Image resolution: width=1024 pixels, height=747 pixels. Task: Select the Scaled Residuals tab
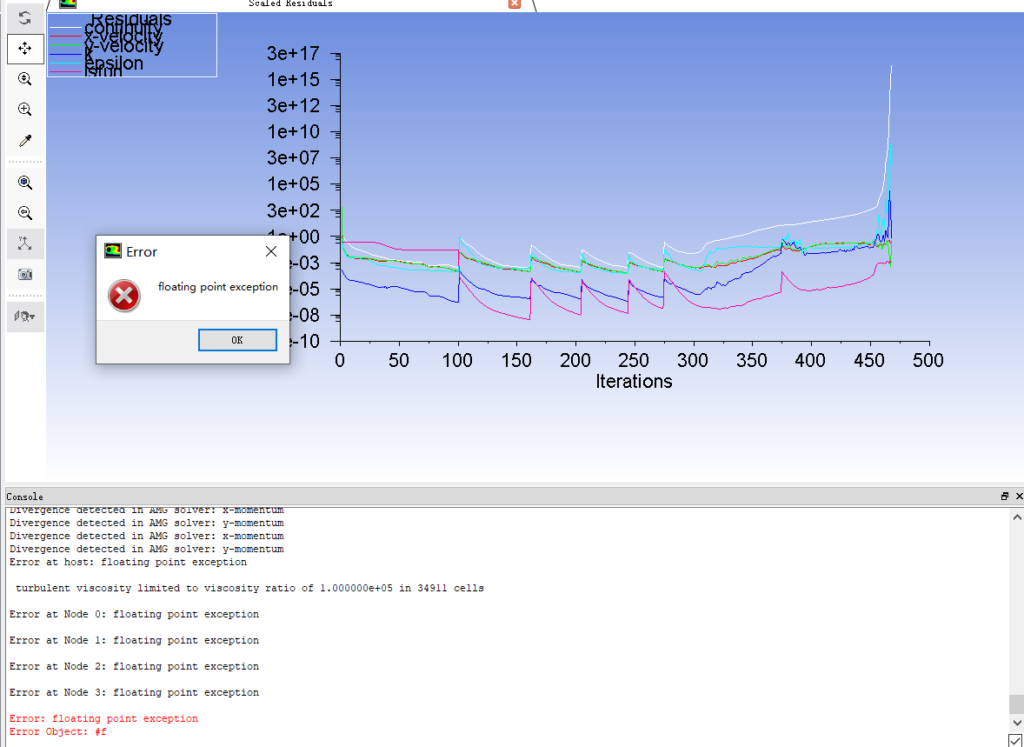[x=291, y=4]
